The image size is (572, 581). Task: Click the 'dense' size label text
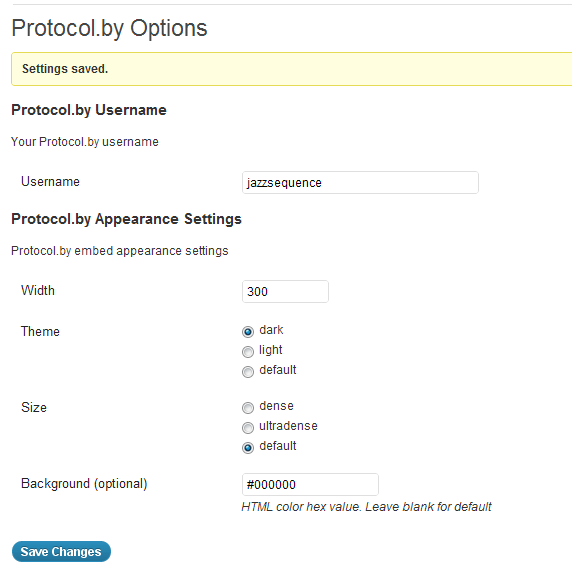tap(276, 406)
